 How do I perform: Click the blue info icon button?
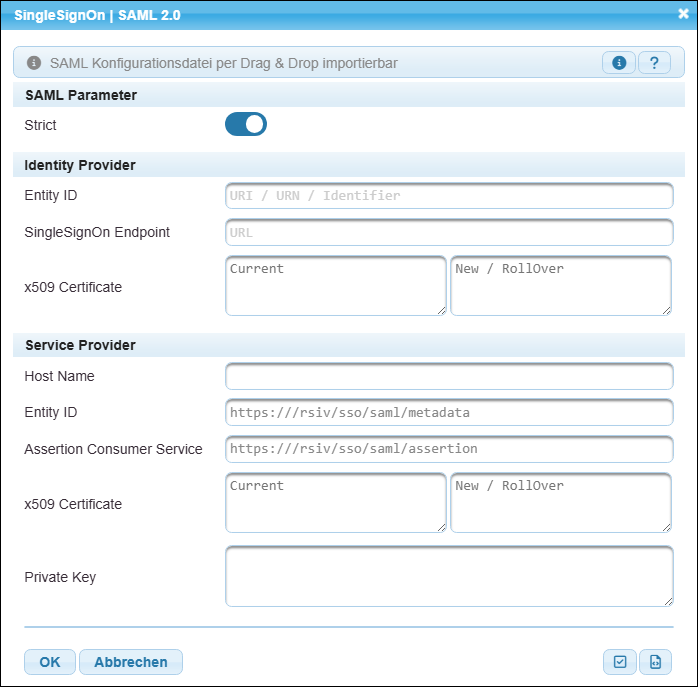pyautogui.click(x=619, y=63)
